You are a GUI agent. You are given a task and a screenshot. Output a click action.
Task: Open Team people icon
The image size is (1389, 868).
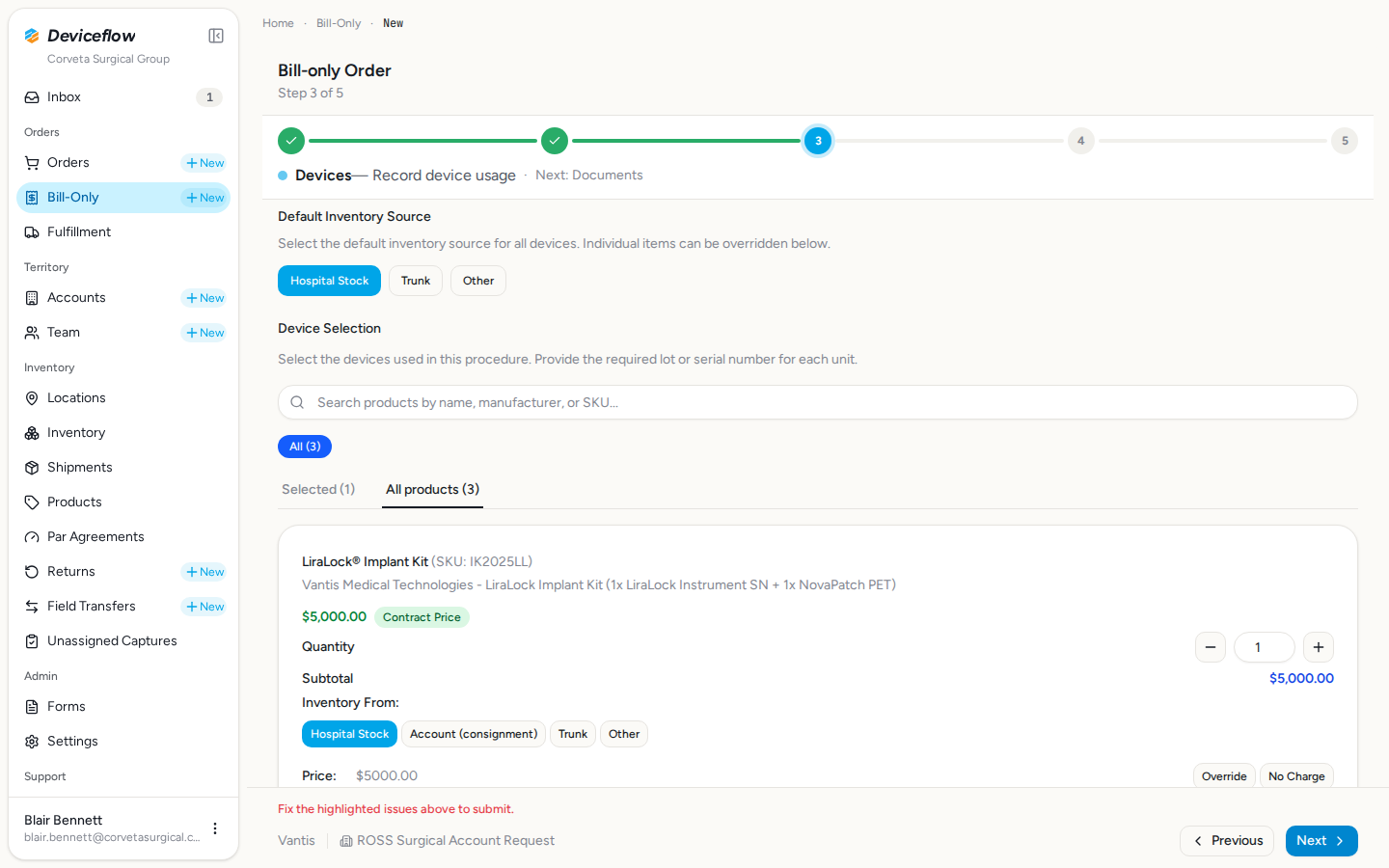[32, 333]
